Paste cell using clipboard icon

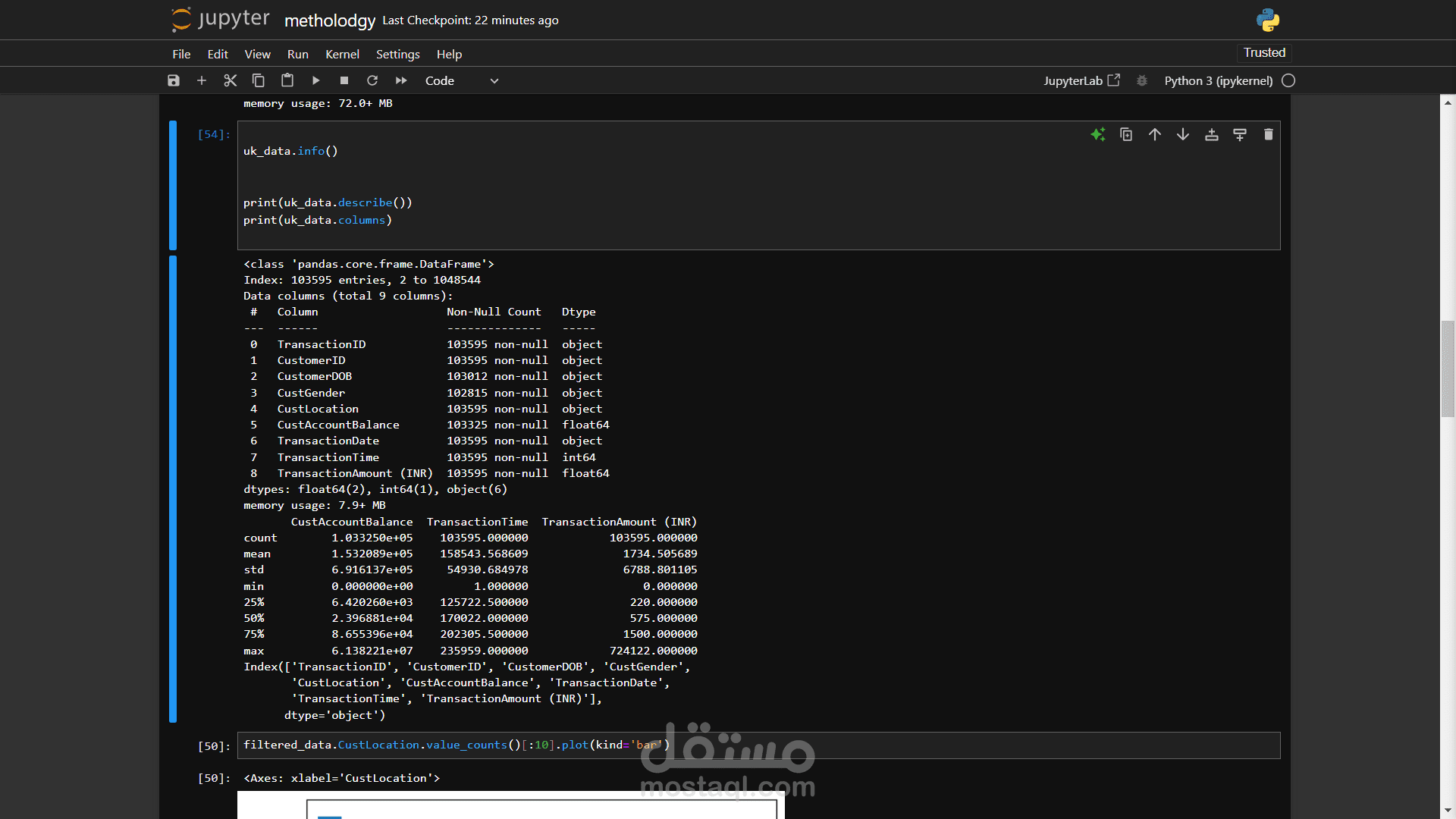287,80
